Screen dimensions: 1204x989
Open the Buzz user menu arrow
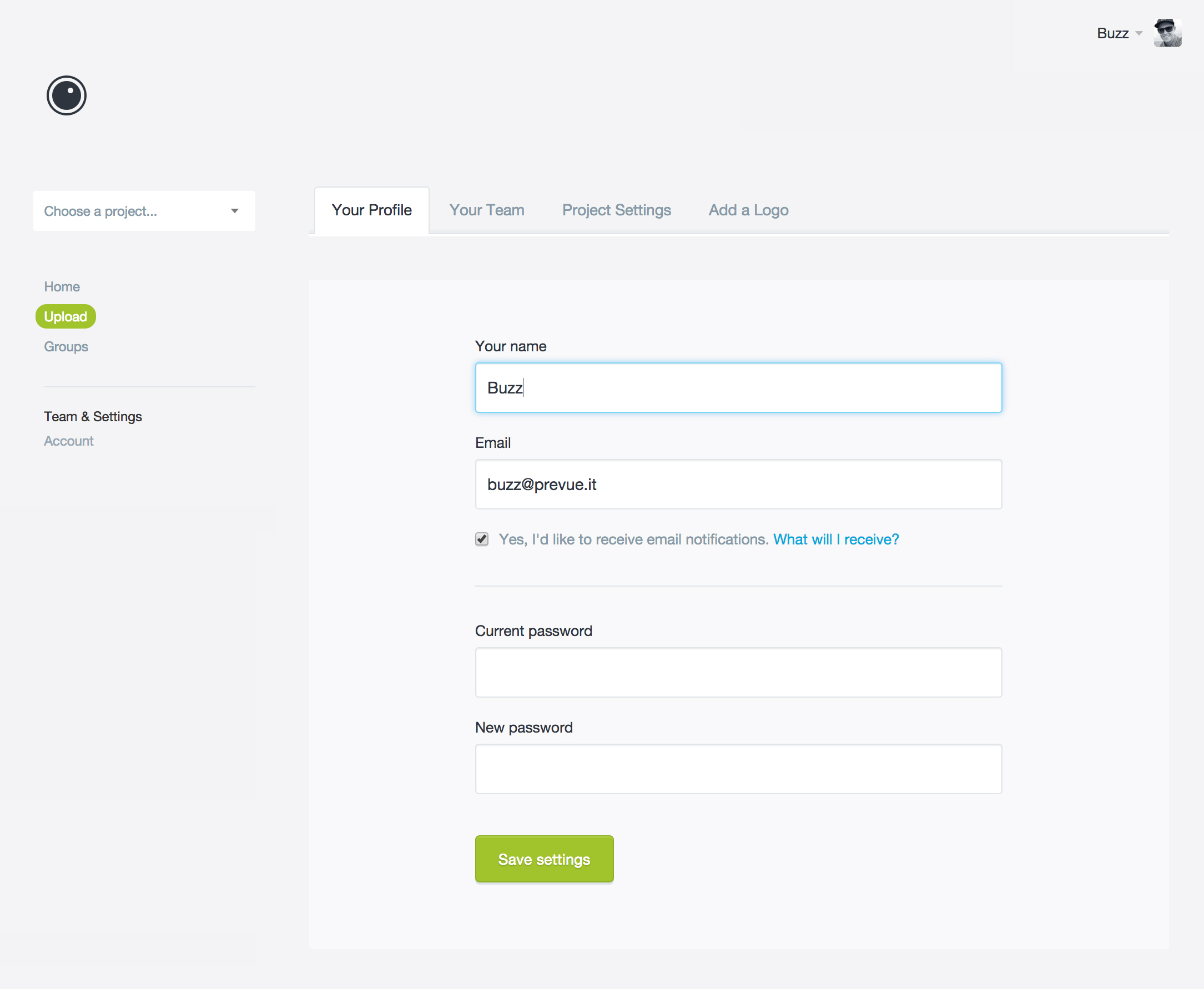[x=1138, y=33]
